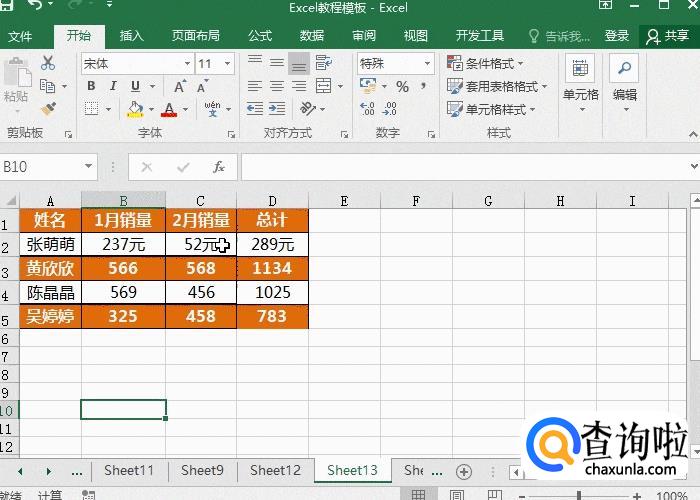Add a new sheet with plus icon
This screenshot has height=500, width=700.
point(463,470)
